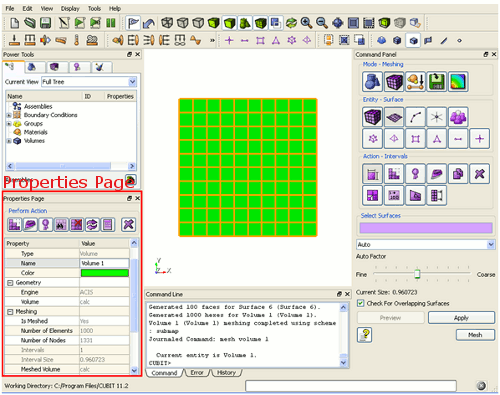Click the Mesh button
This screenshot has width=500, height=395.
(475, 335)
